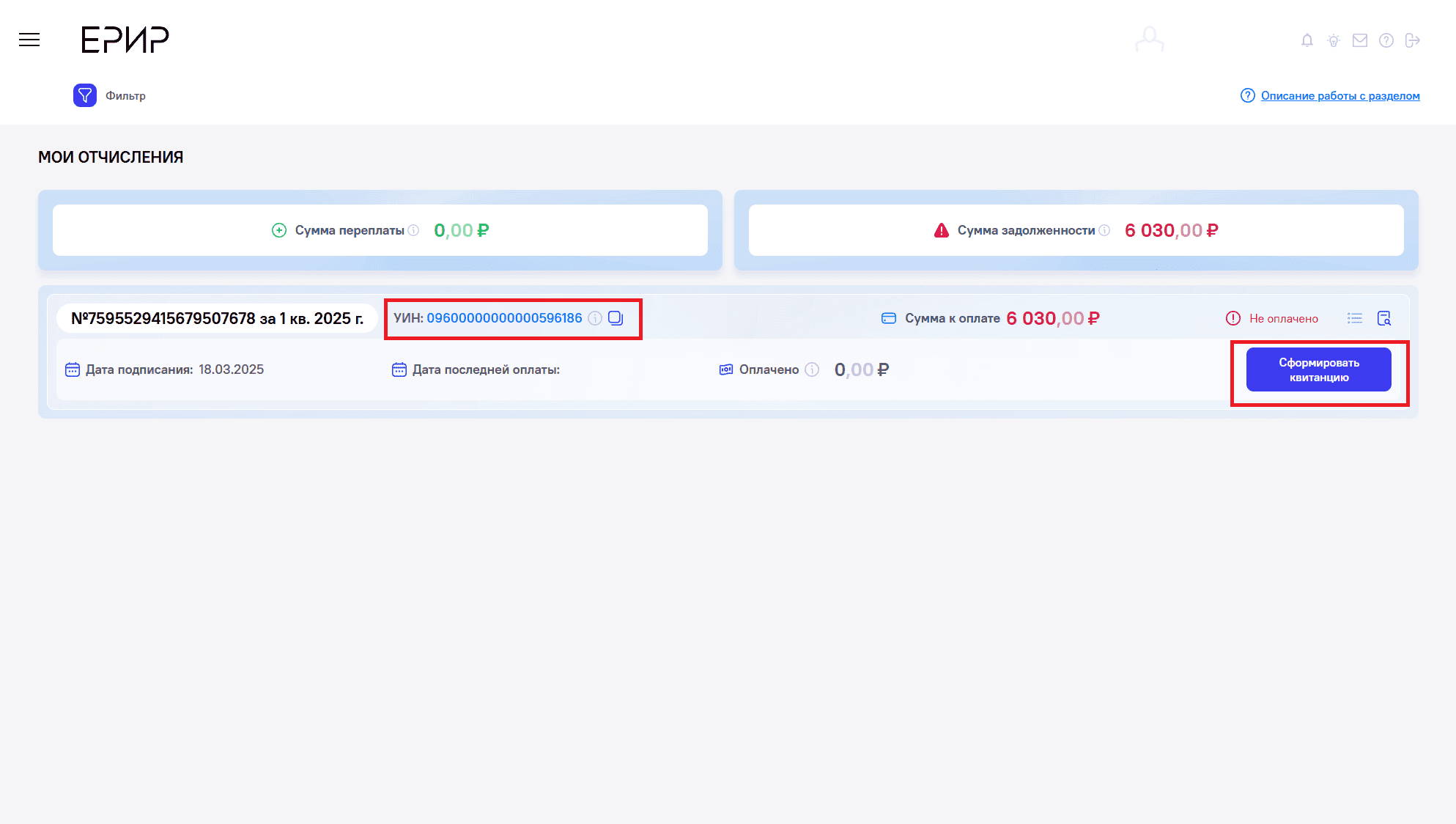Click the lightbulb ideas icon
Viewport: 1456px width, 824px height.
(x=1333, y=40)
